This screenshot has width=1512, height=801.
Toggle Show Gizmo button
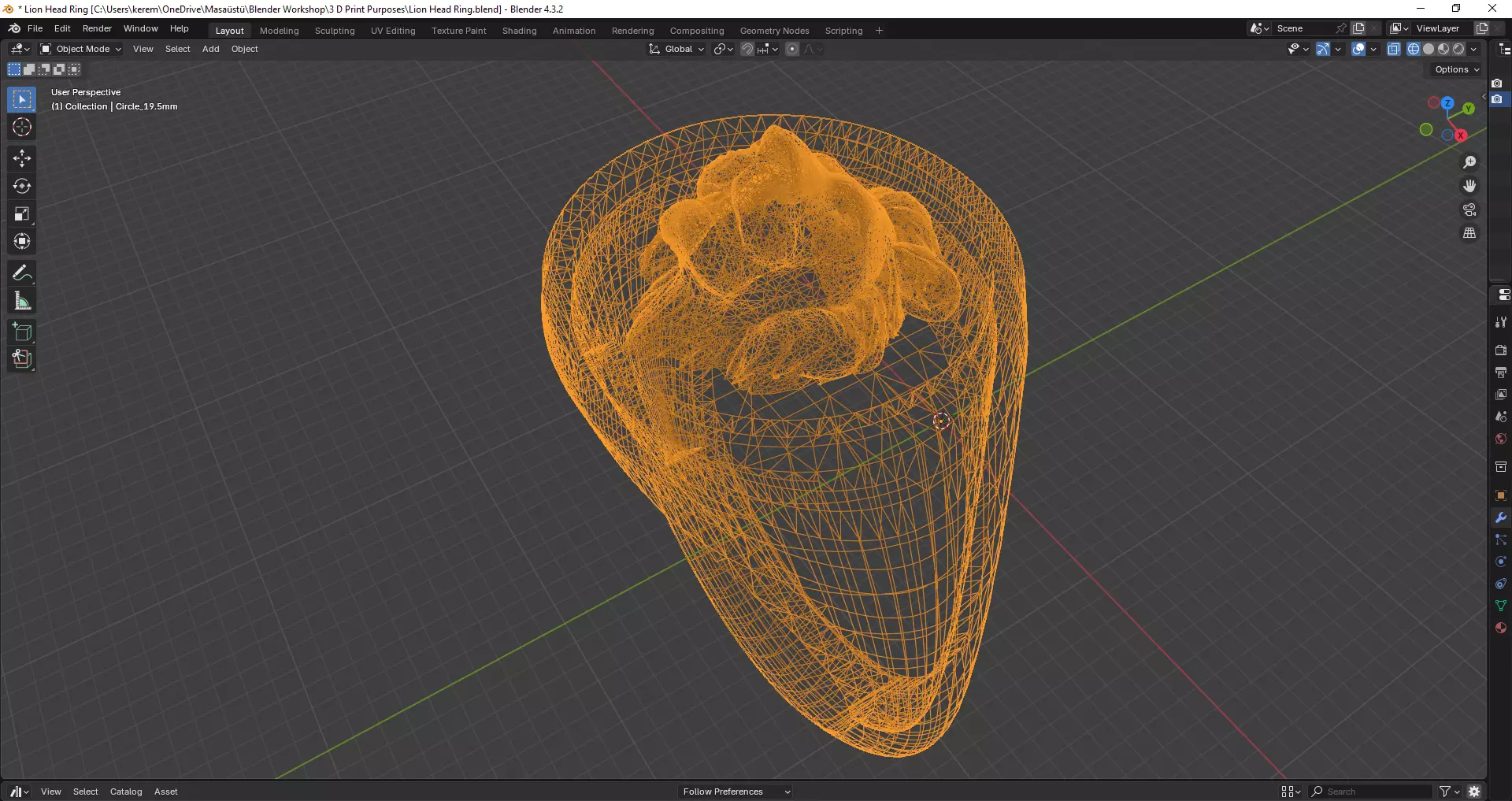(1323, 49)
